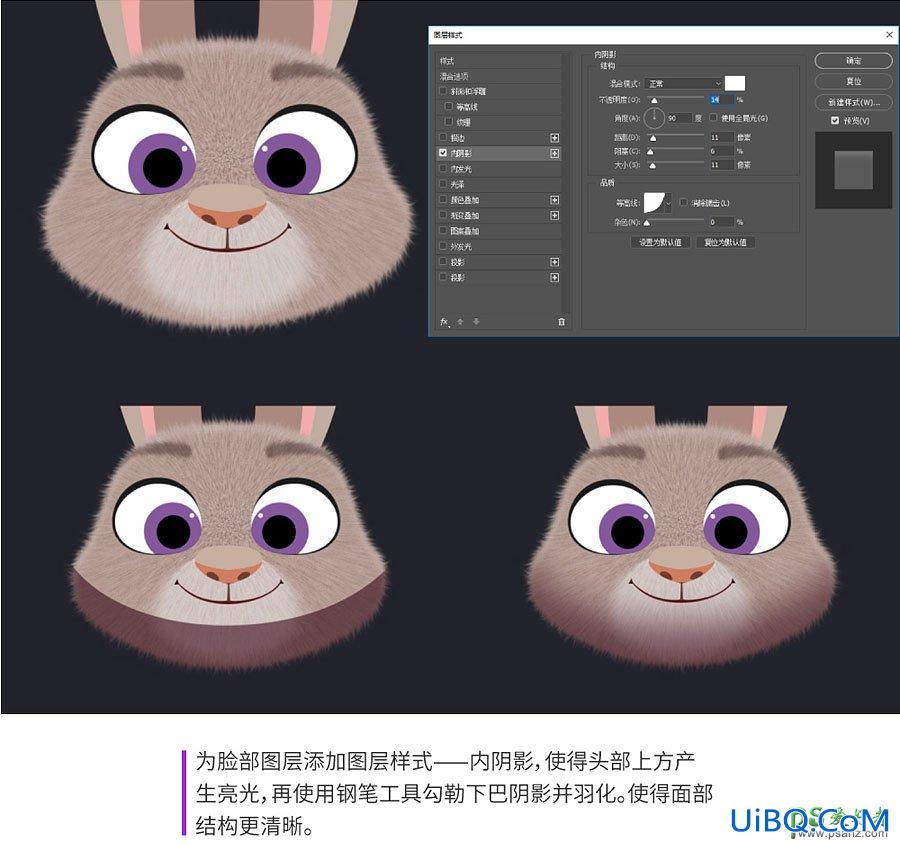Select the 样式 row in the list
The width and height of the screenshot is (900, 845).
click(x=499, y=61)
